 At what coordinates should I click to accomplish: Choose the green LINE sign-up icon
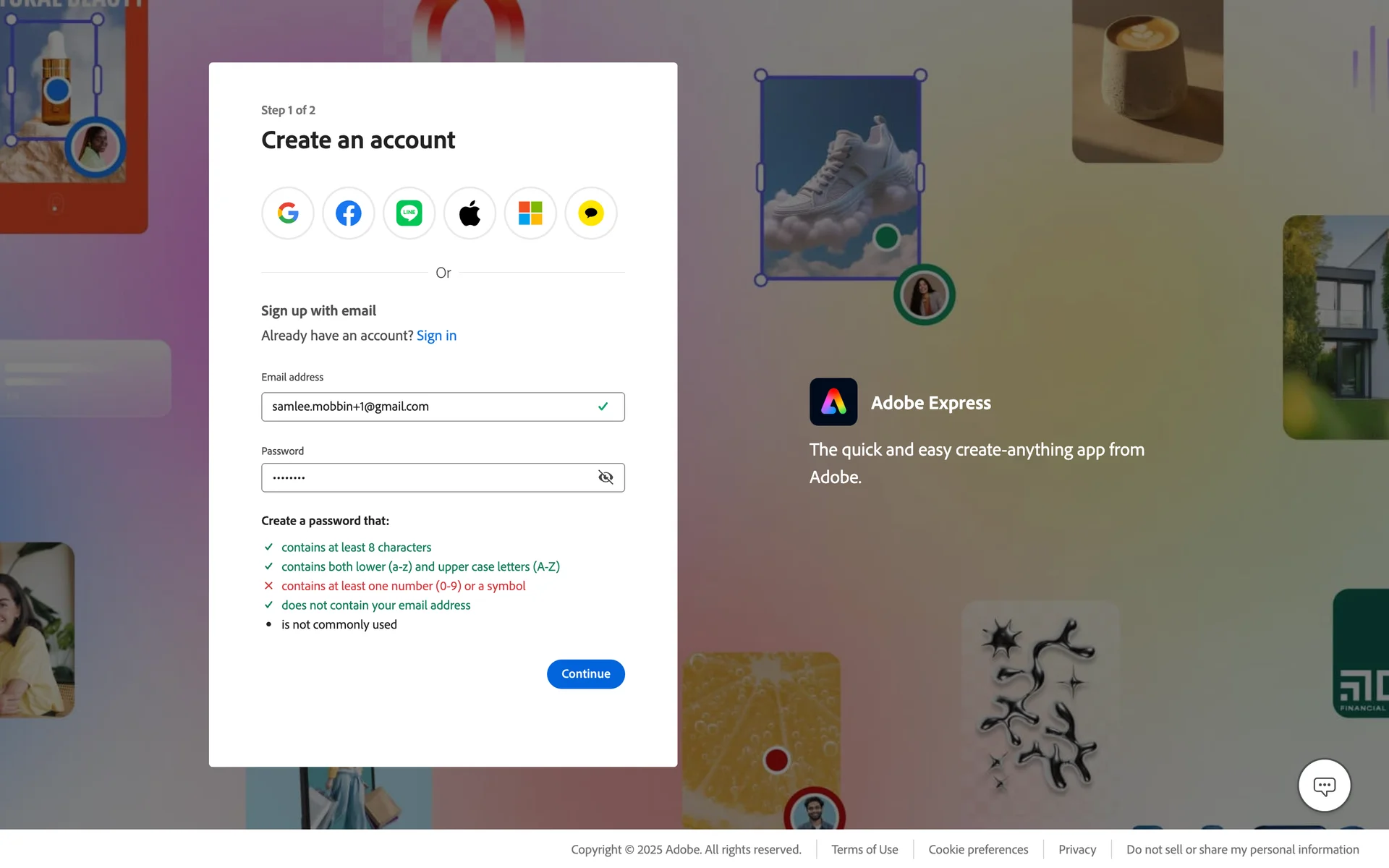click(409, 213)
